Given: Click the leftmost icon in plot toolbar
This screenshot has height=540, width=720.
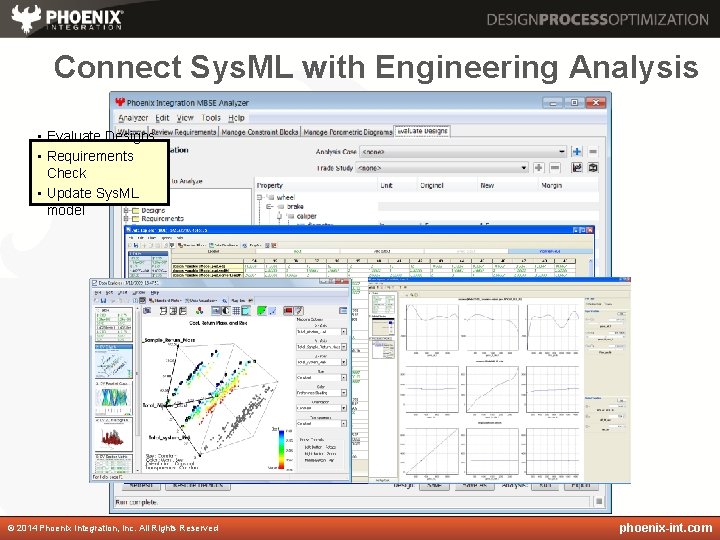Looking at the screenshot, I should pos(147,311).
